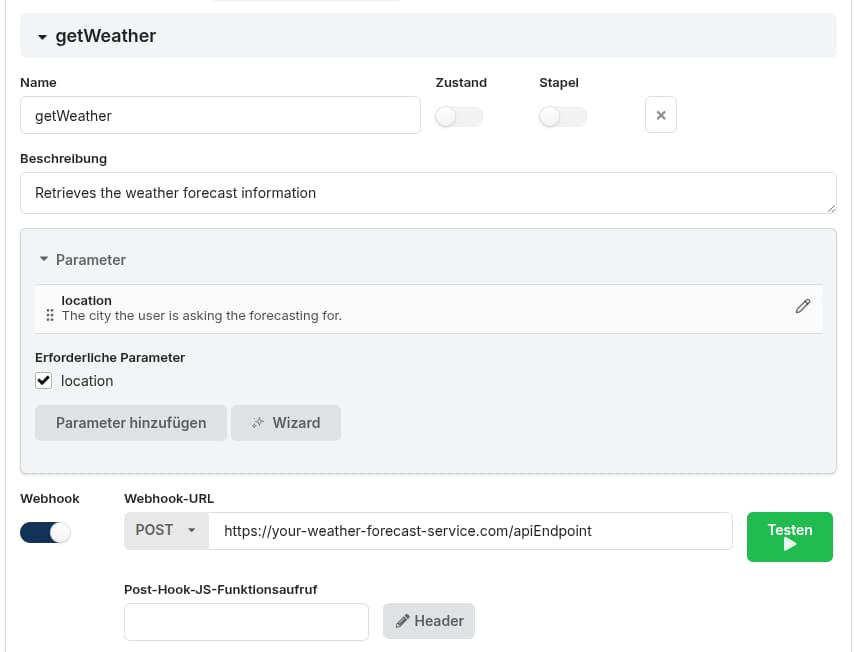The width and height of the screenshot is (857, 652).
Task: Open the POST method dropdown
Action: [x=166, y=530]
